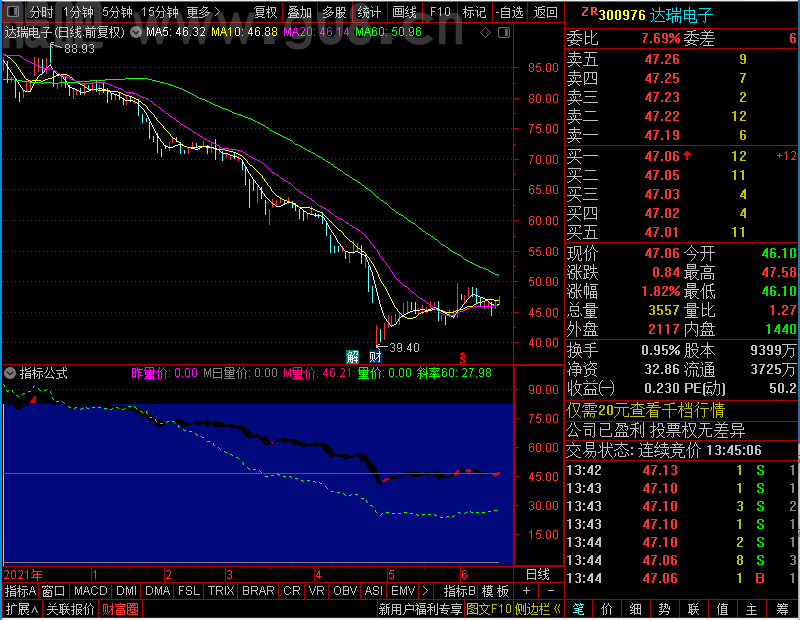800x620 pixels.
Task: Click 标记 to mark the stock
Action: coord(474,12)
